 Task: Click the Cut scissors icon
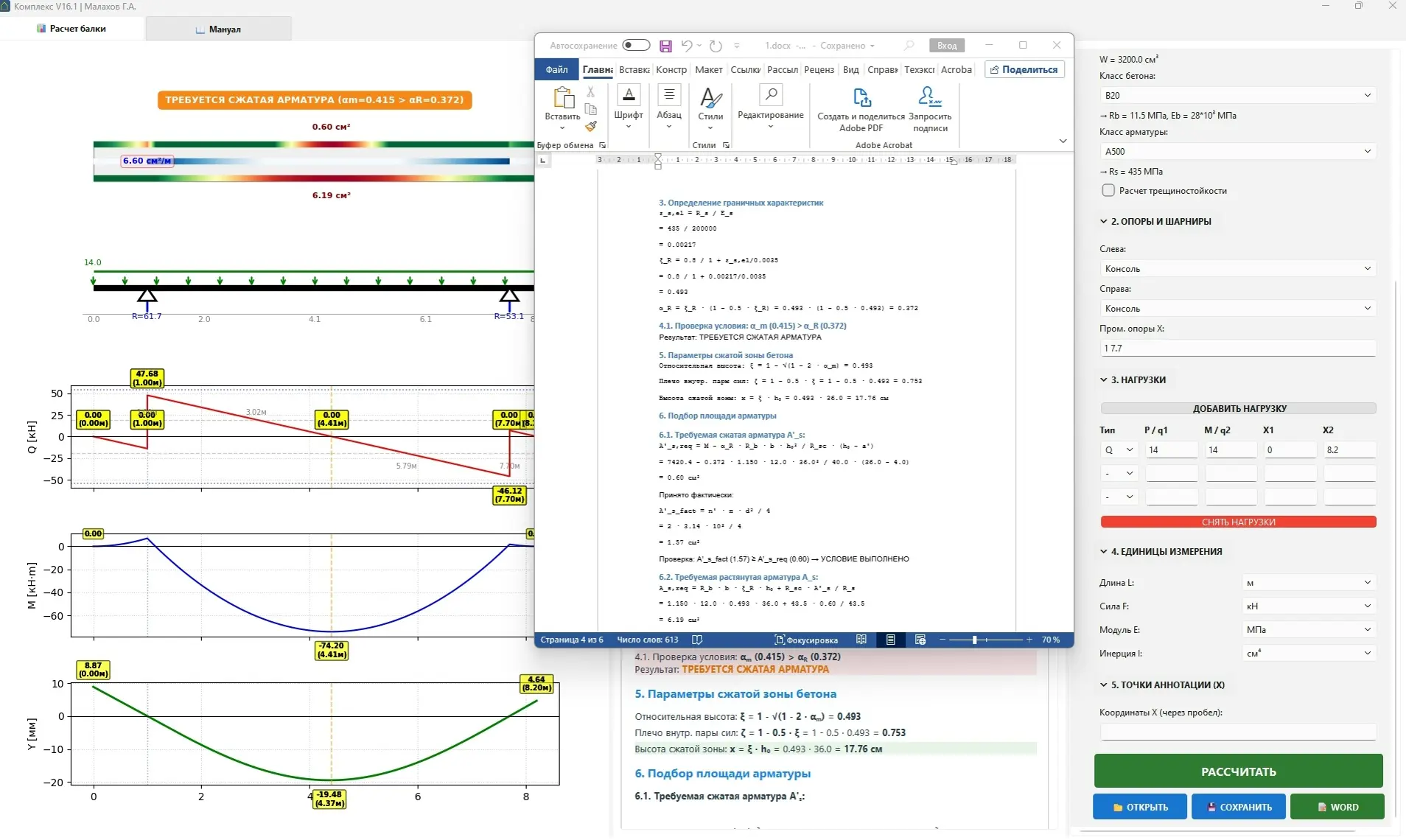[x=591, y=92]
